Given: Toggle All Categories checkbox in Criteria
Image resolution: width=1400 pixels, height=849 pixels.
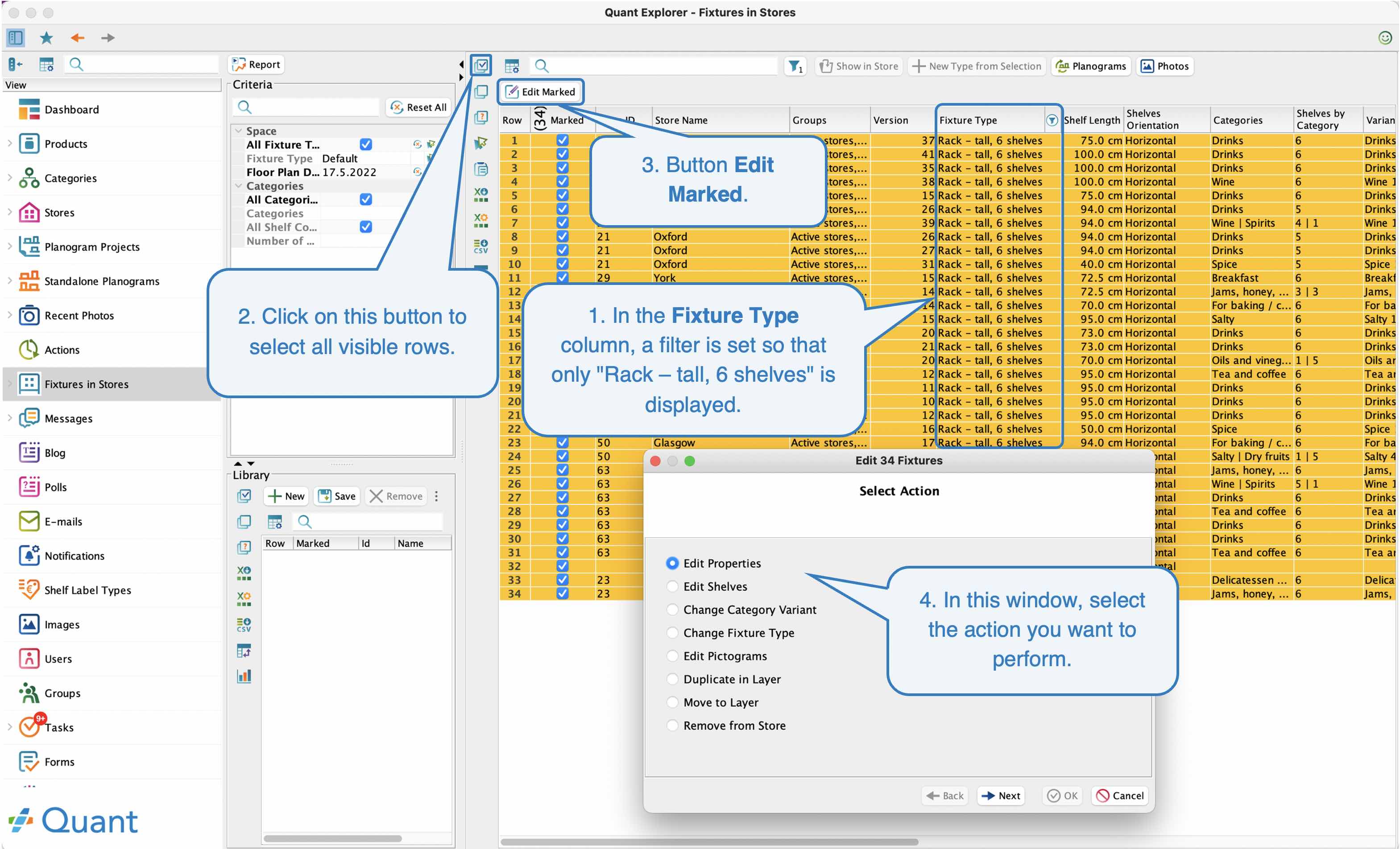Looking at the screenshot, I should tap(366, 199).
